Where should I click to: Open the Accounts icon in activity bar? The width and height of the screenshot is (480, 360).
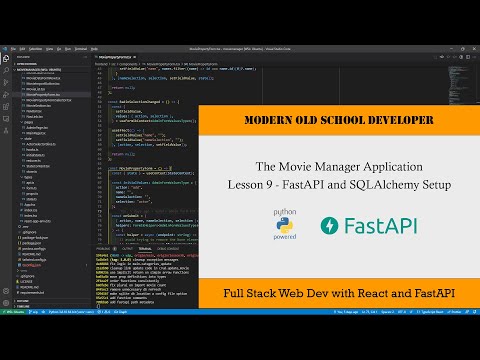(x=6, y=291)
